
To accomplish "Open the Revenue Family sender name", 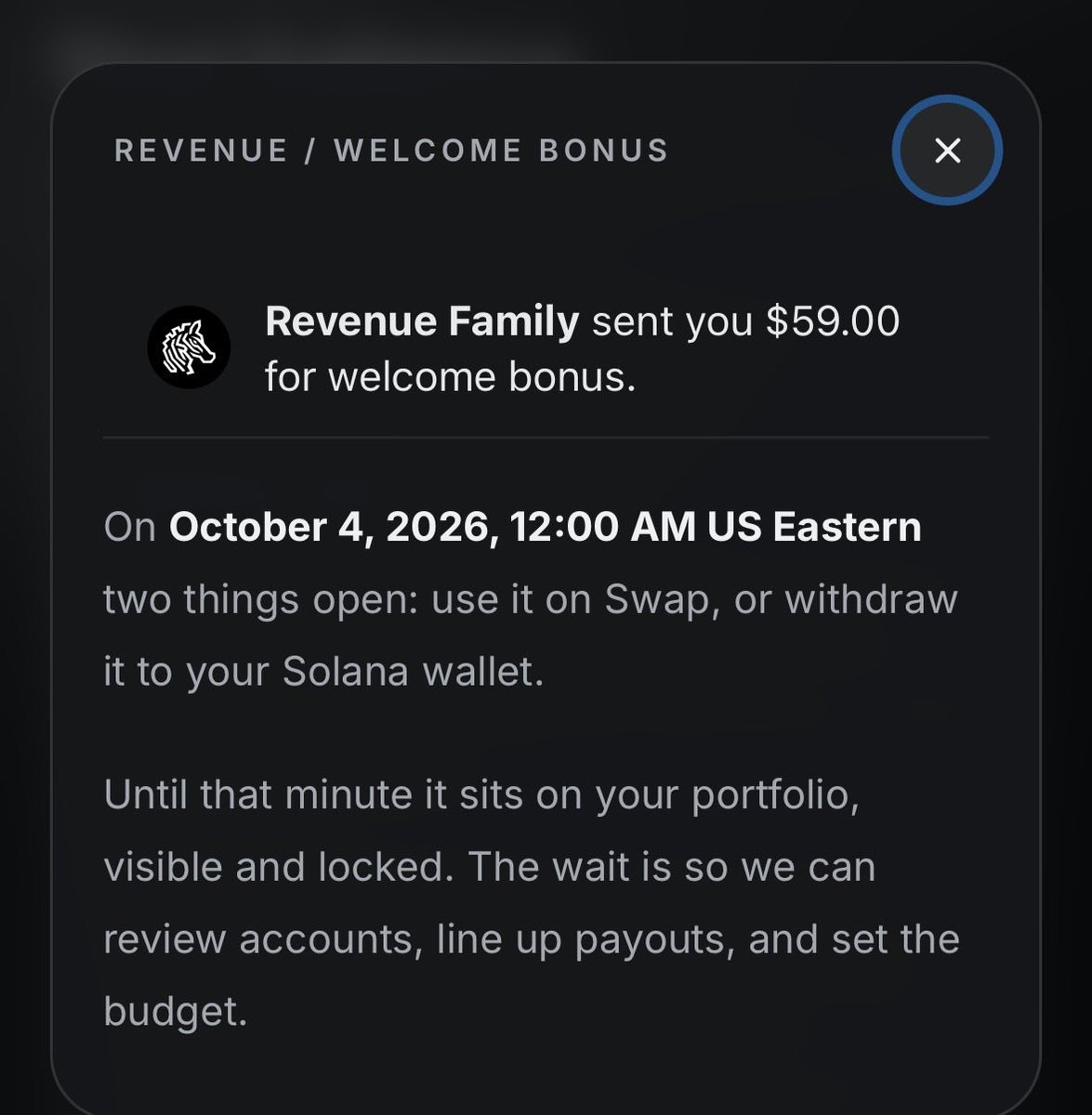I will (x=422, y=321).
